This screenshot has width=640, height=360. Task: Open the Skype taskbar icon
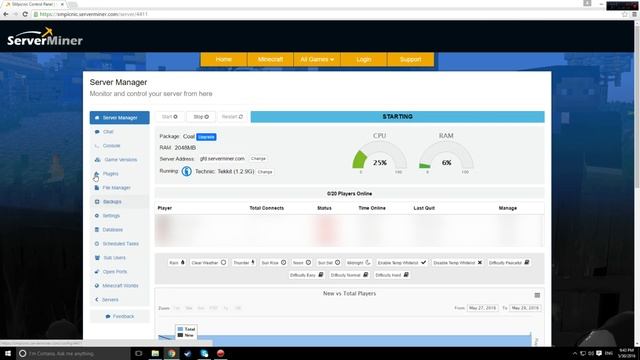coord(204,353)
